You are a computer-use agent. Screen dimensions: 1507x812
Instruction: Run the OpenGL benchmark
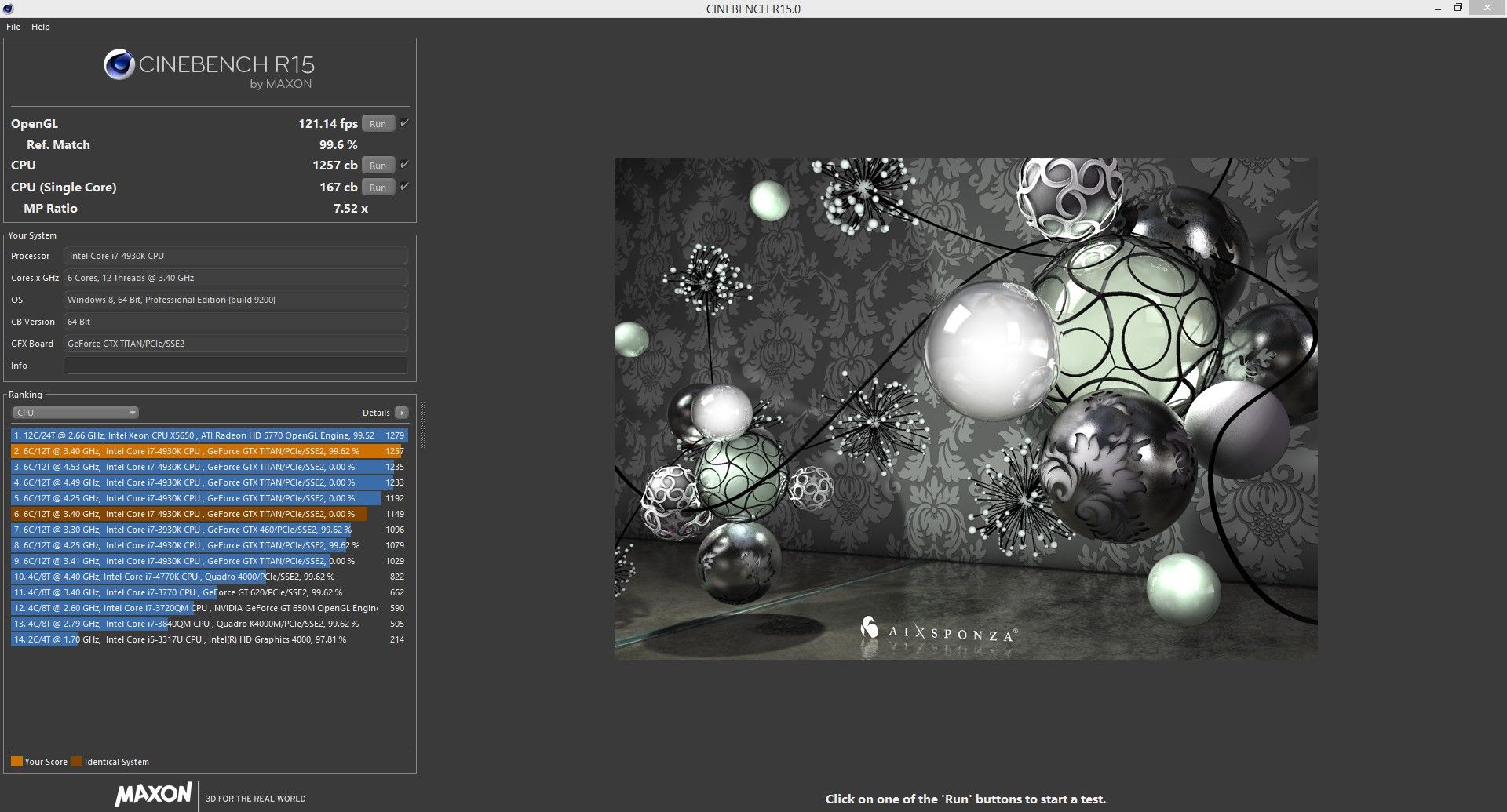click(x=378, y=124)
